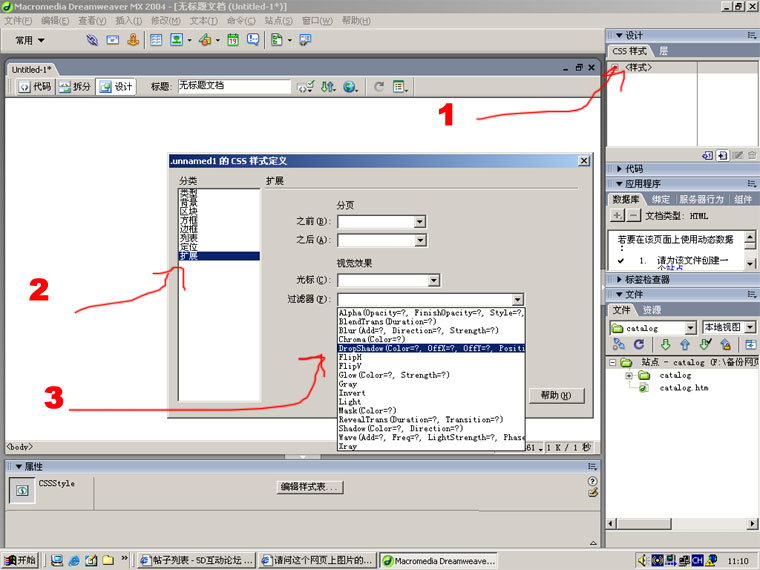This screenshot has height=570, width=760.
Task: Click the Insert Table toolbar icon
Action: click(156, 41)
